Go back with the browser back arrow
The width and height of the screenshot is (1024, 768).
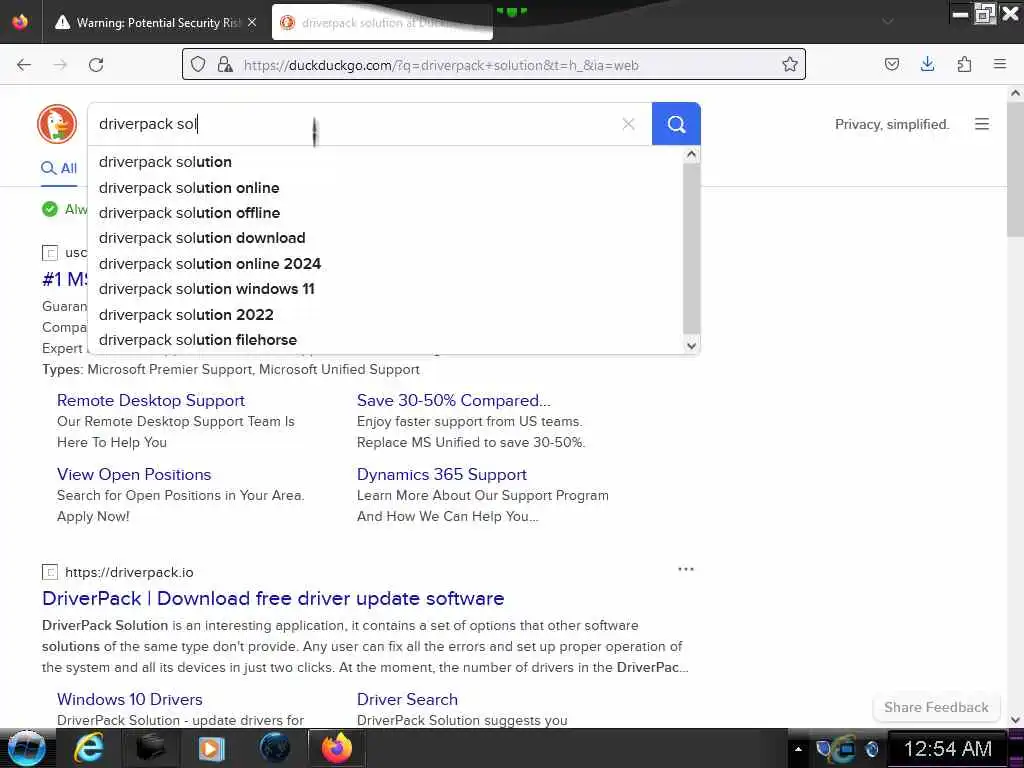pos(24,65)
